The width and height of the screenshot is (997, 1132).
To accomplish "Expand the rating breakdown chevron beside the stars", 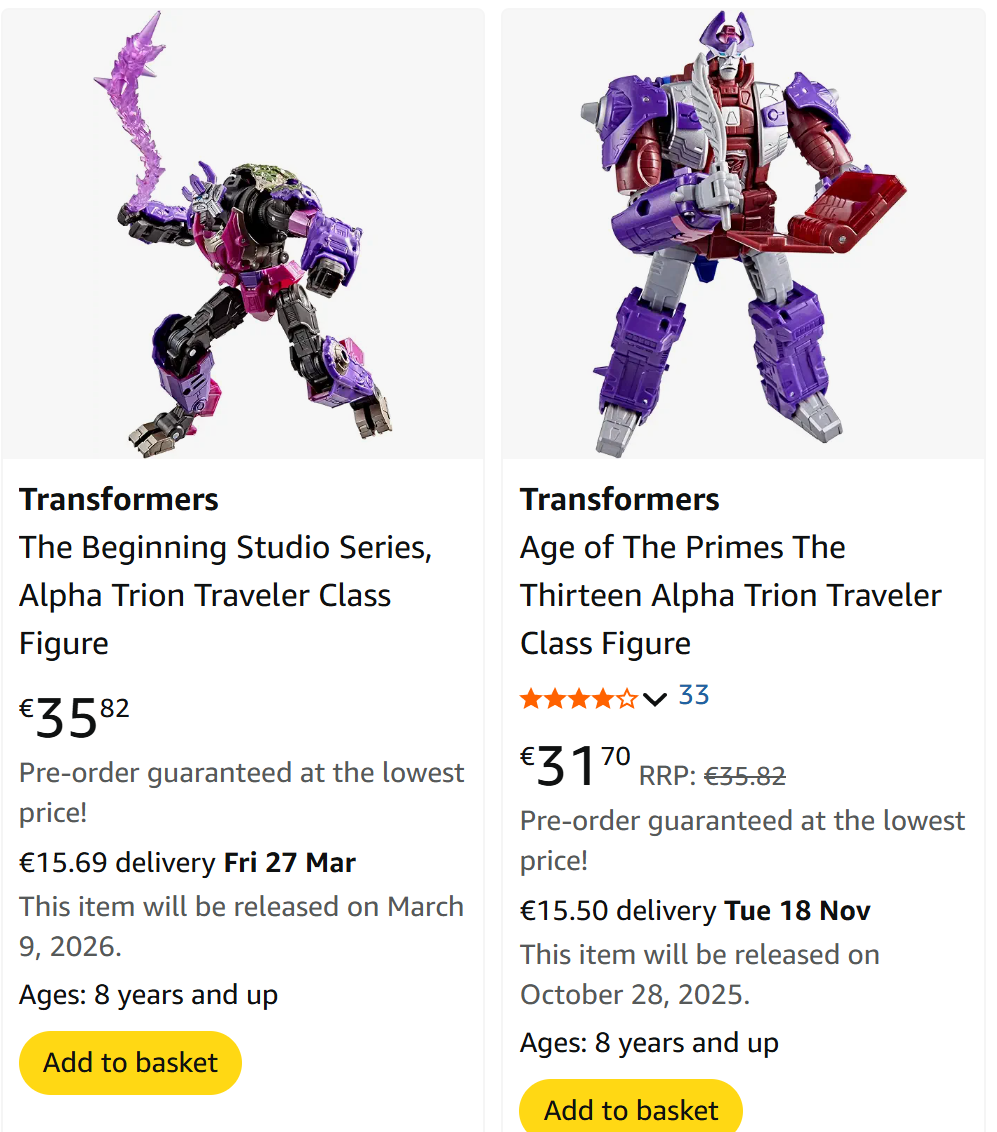I will 655,698.
